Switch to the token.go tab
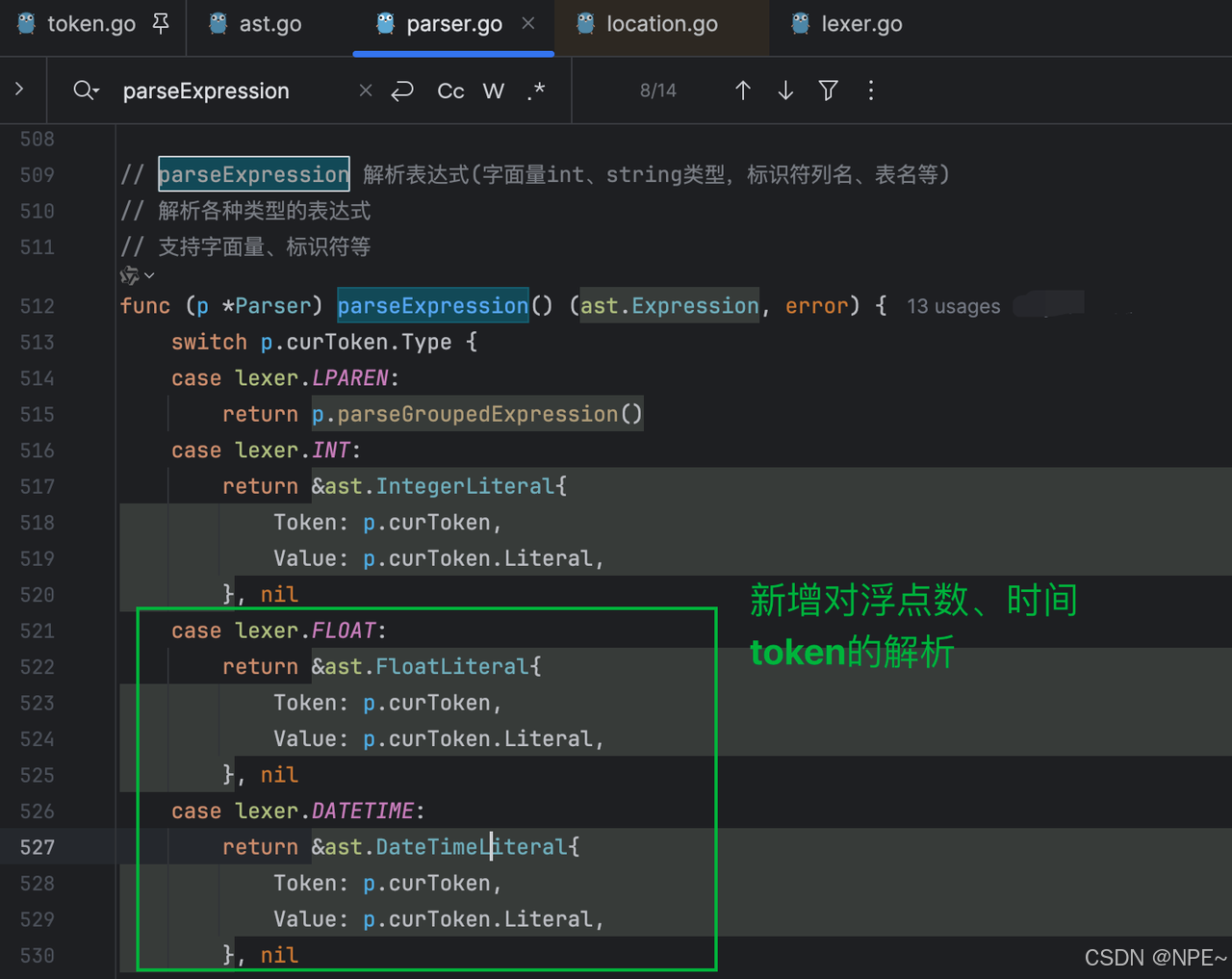The image size is (1232, 979). click(90, 24)
